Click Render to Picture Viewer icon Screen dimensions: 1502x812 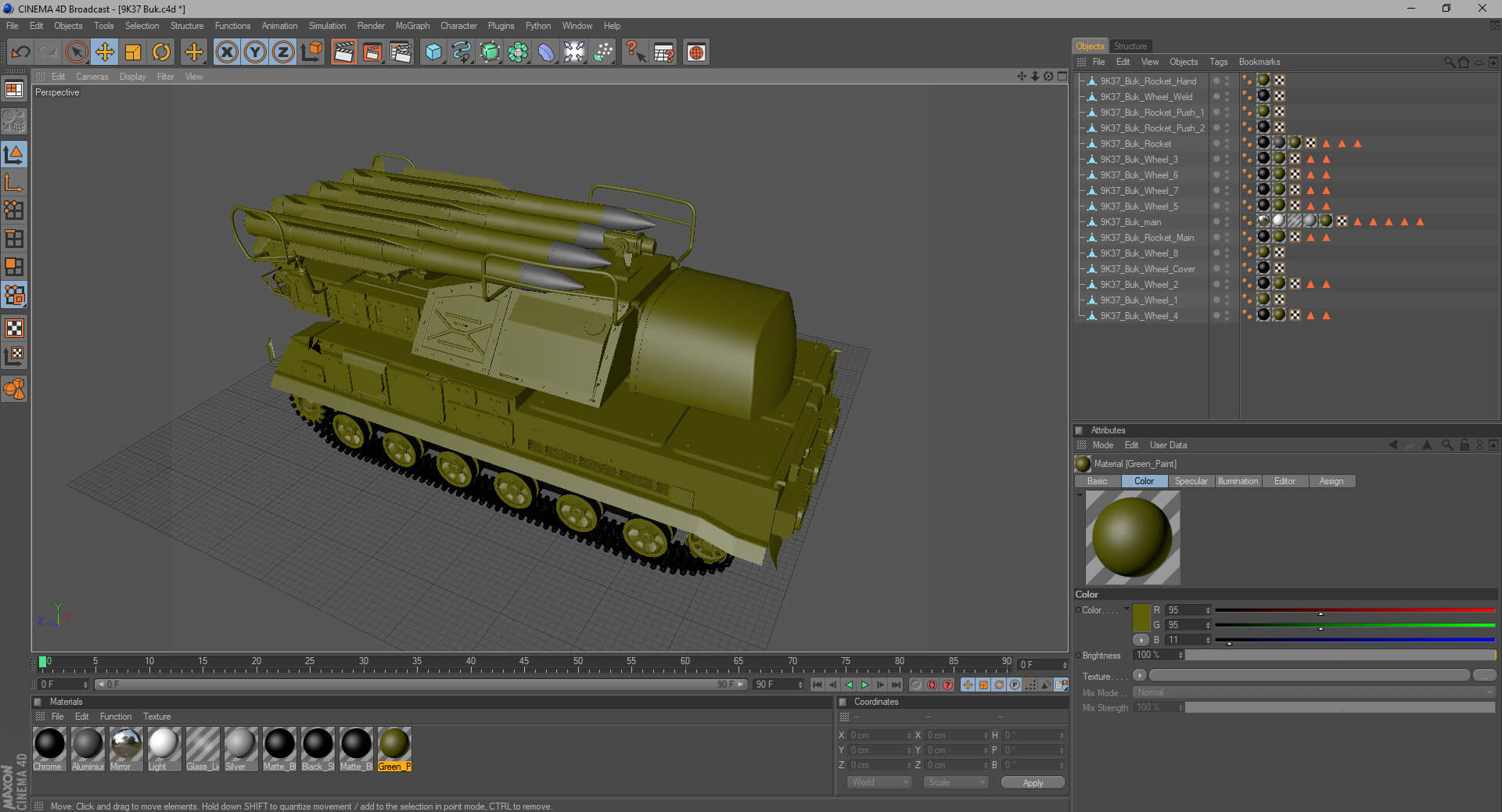(x=372, y=52)
